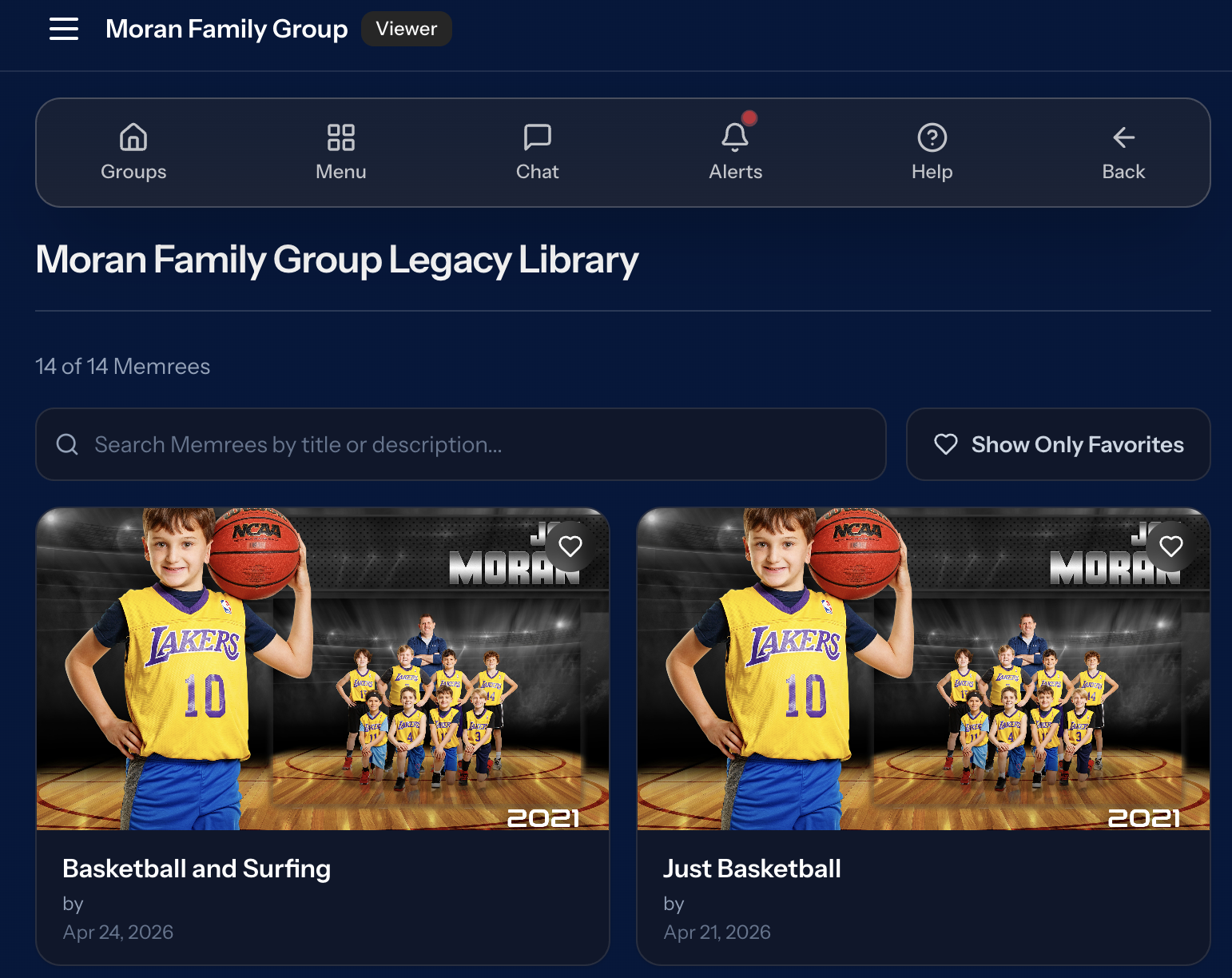The height and width of the screenshot is (978, 1232).
Task: Click the Help label in navigation
Action: (x=932, y=172)
